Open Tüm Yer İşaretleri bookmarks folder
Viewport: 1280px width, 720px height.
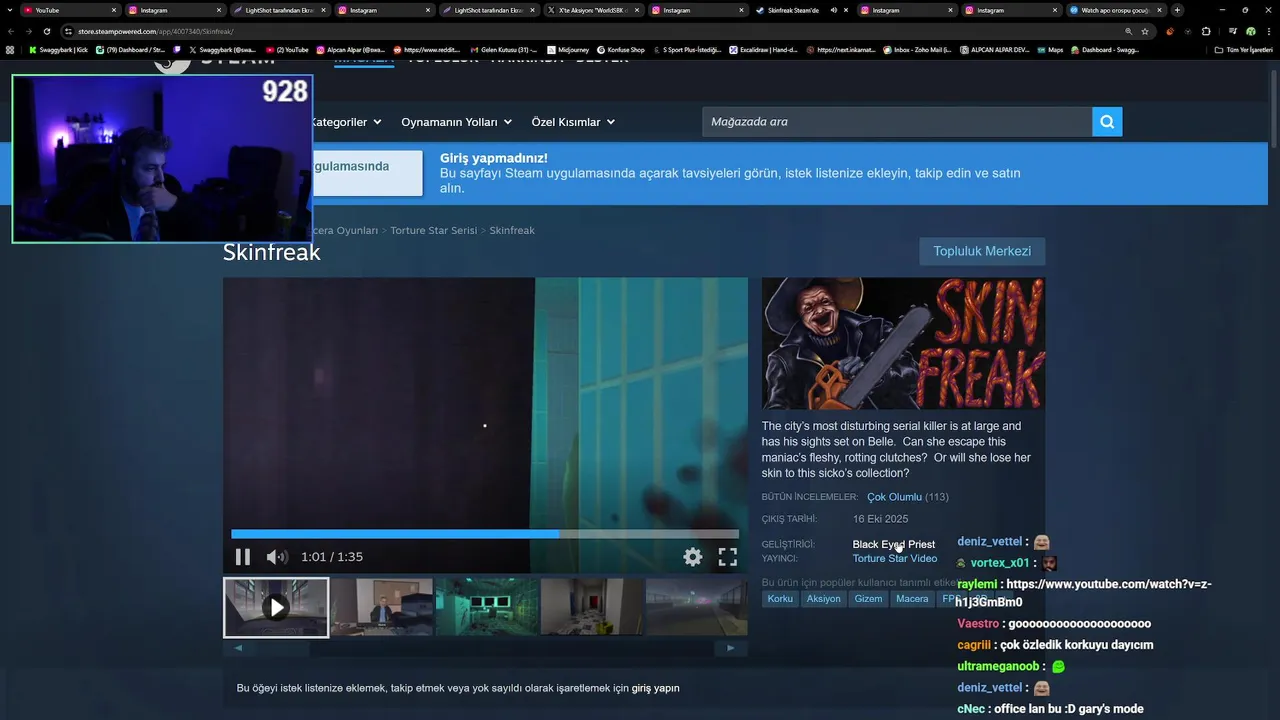[x=1246, y=49]
